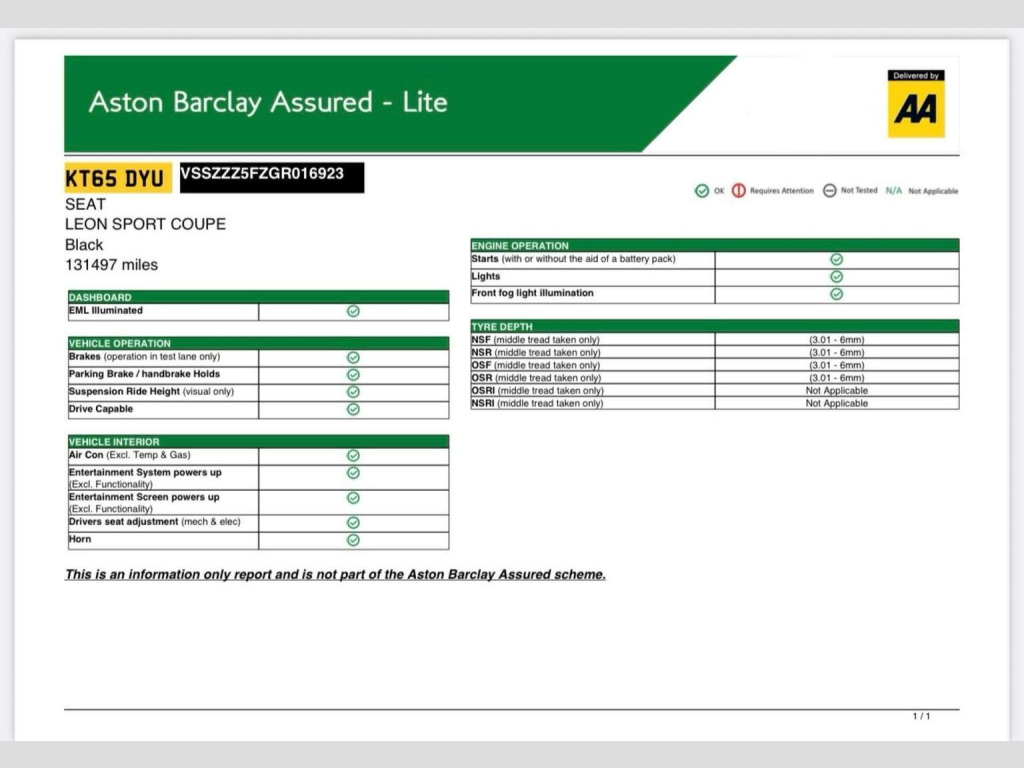1024x768 pixels.
Task: Click the EML Illuminated OK status icon
Action: (x=353, y=311)
